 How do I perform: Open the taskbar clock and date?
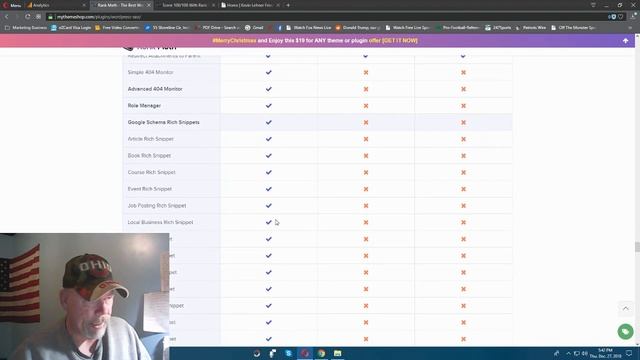tap(605, 353)
